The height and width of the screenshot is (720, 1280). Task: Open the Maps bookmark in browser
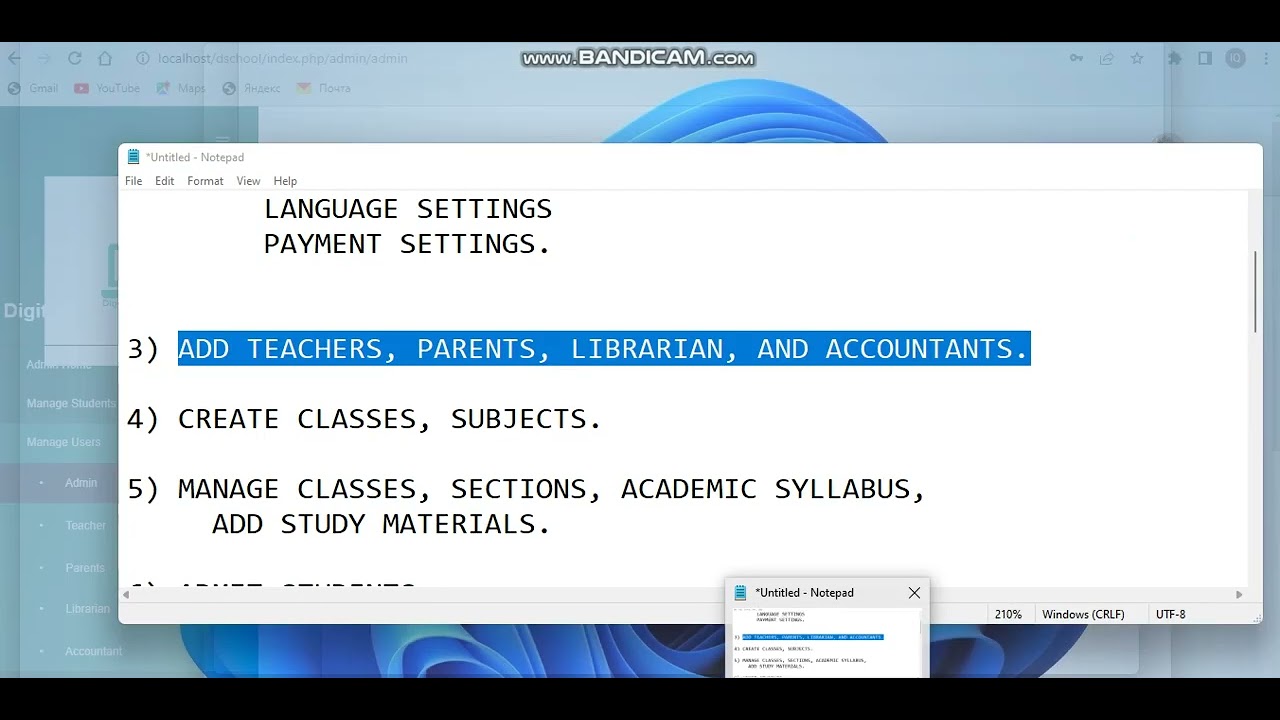pos(181,88)
